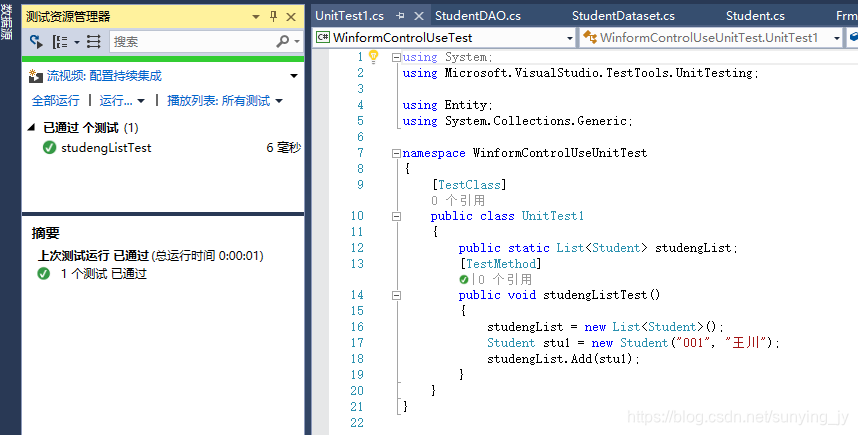Image resolution: width=858 pixels, height=435 pixels.
Task: Open the 播放列表 dropdown arrow
Action: coord(279,101)
